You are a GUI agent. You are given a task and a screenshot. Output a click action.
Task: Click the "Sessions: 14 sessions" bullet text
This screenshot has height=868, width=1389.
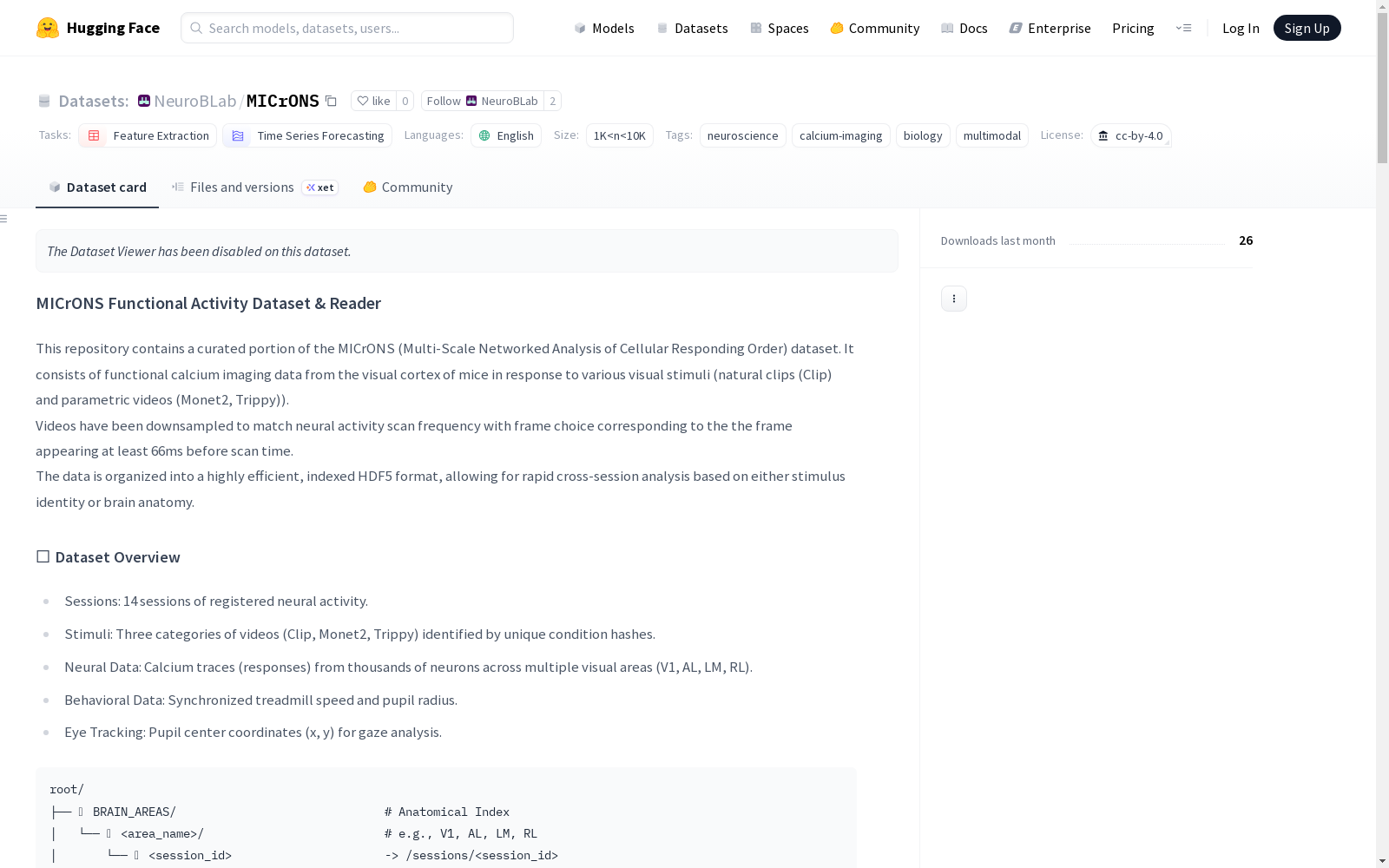pyautogui.click(x=216, y=601)
